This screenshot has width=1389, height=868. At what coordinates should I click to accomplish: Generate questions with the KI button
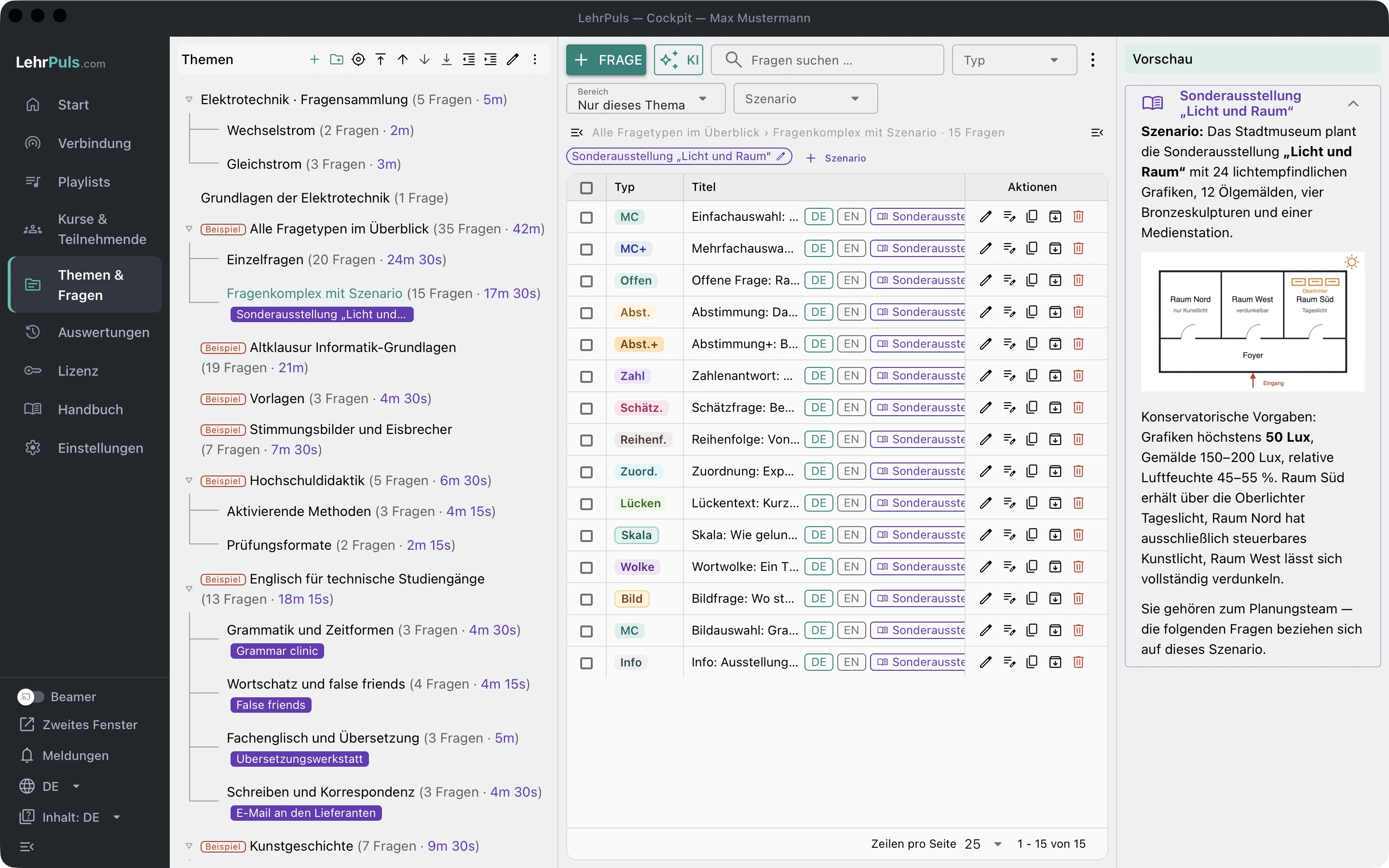click(x=679, y=60)
